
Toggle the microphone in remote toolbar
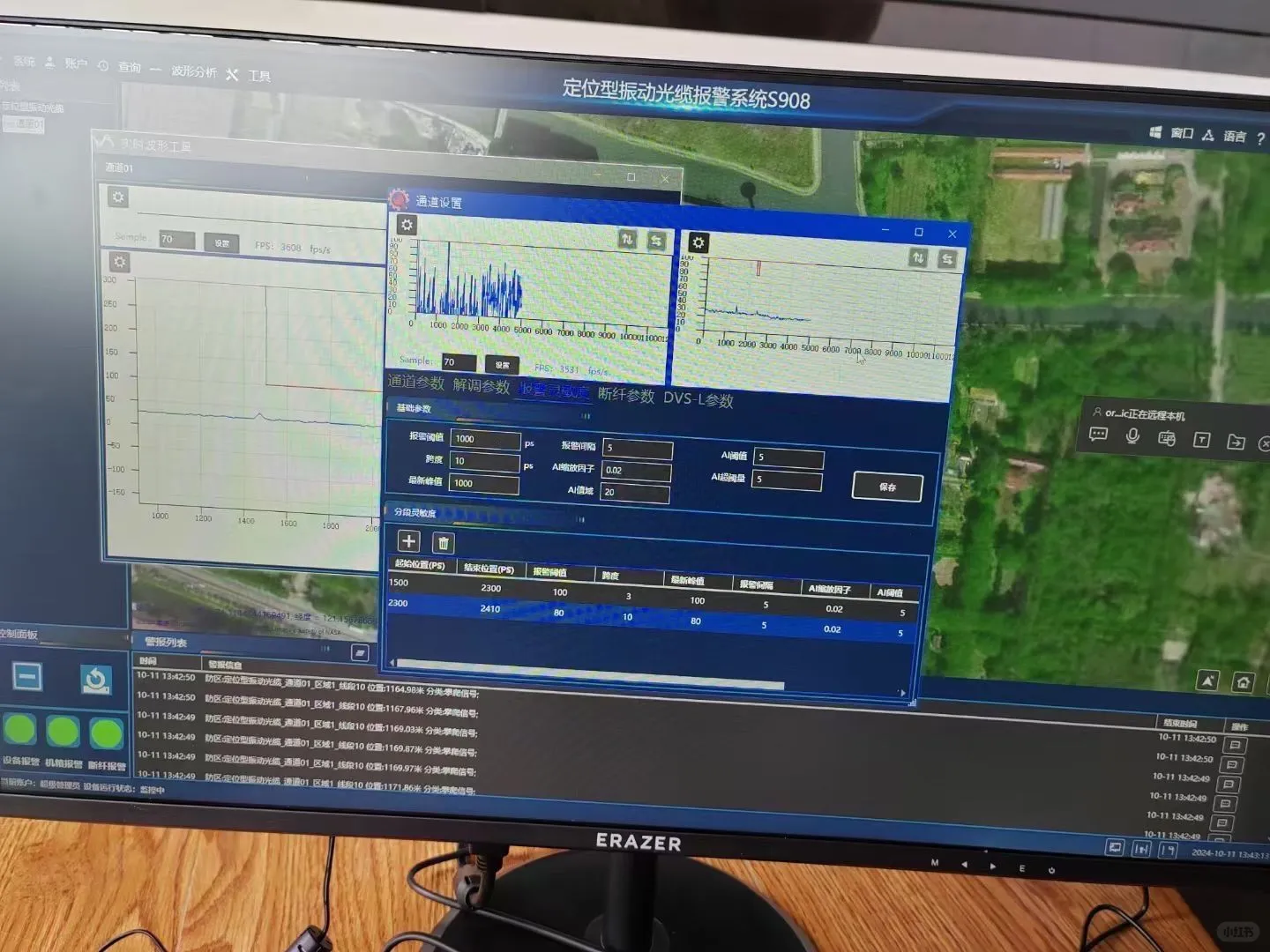[1133, 436]
